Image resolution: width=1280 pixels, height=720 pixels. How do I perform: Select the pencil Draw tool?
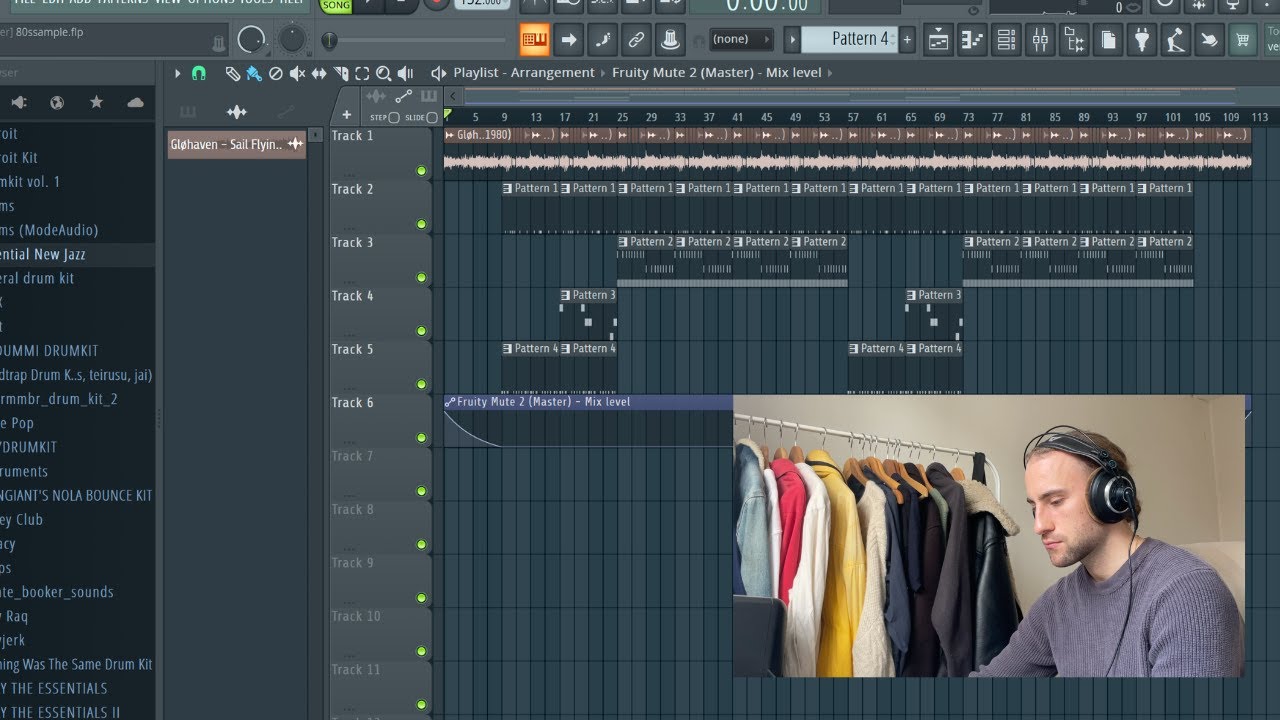tap(232, 73)
